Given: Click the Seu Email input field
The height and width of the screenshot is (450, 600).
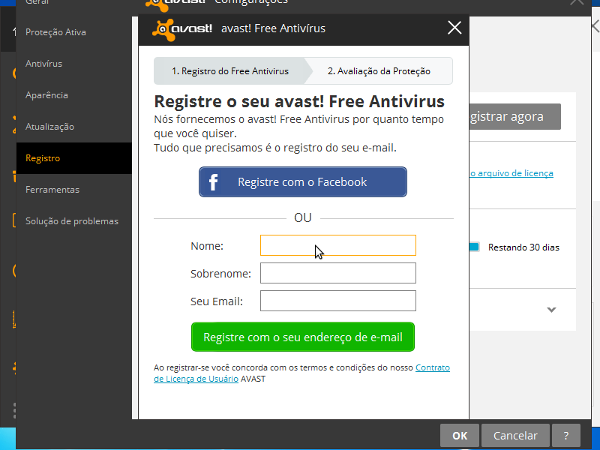Looking at the screenshot, I should (x=338, y=300).
